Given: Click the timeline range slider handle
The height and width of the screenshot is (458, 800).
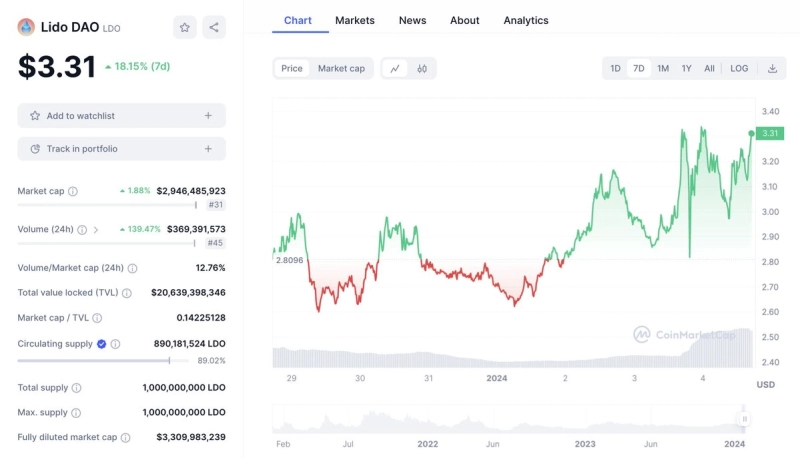Looking at the screenshot, I should [743, 419].
